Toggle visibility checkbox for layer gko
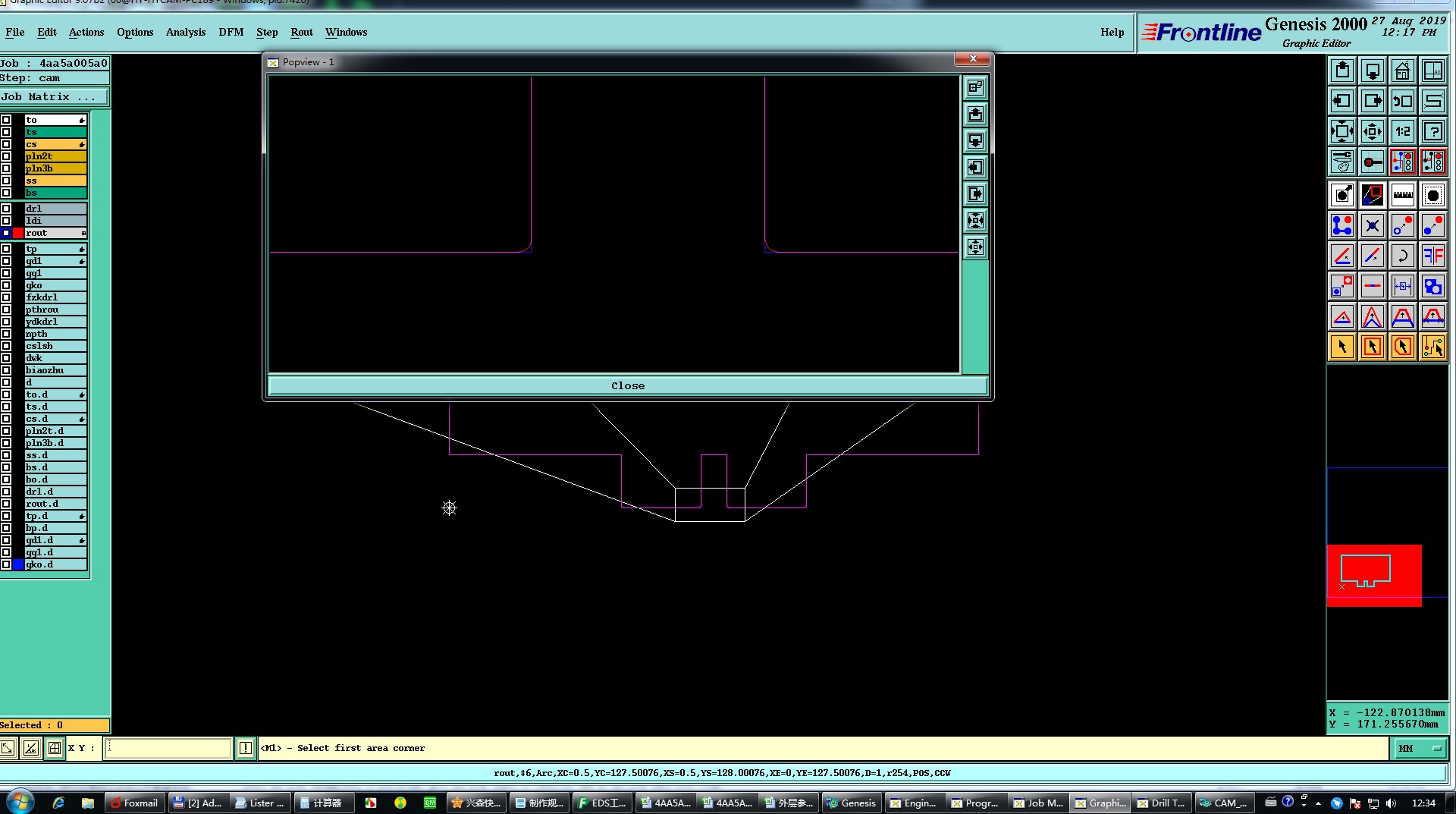The height and width of the screenshot is (814, 1456). (6, 285)
